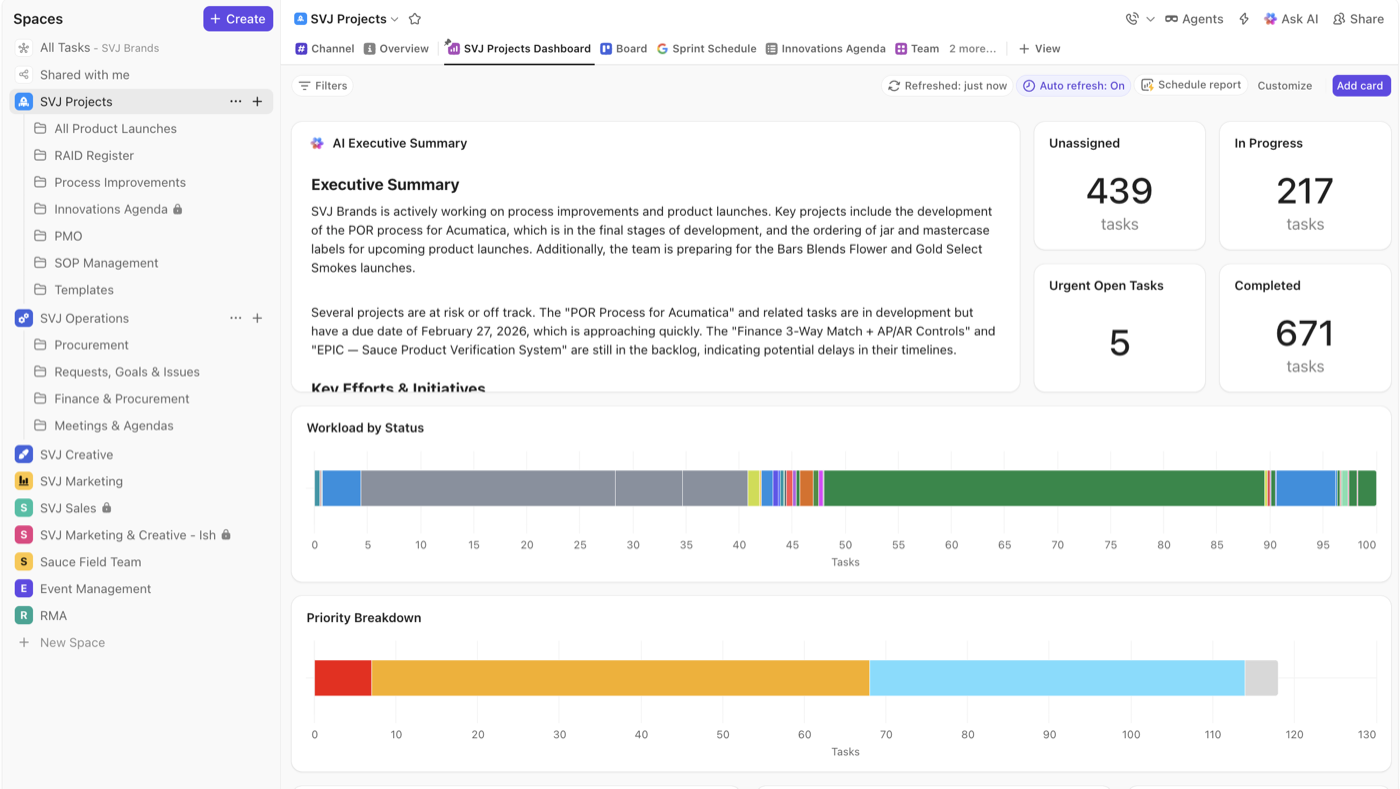Viewport: 1400px width, 789px height.
Task: Click the plus icon beside SVJ Operations space
Action: (x=257, y=318)
